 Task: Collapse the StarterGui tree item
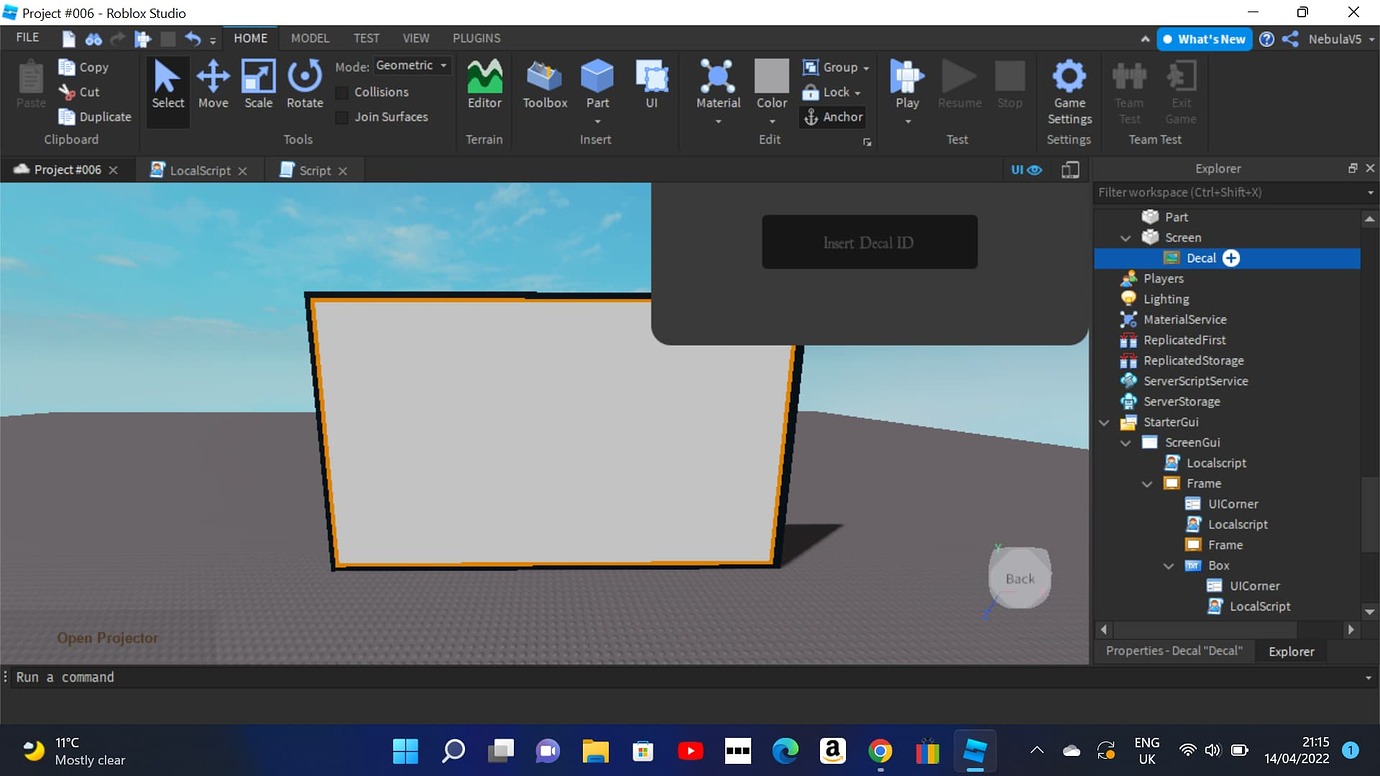click(x=1104, y=422)
